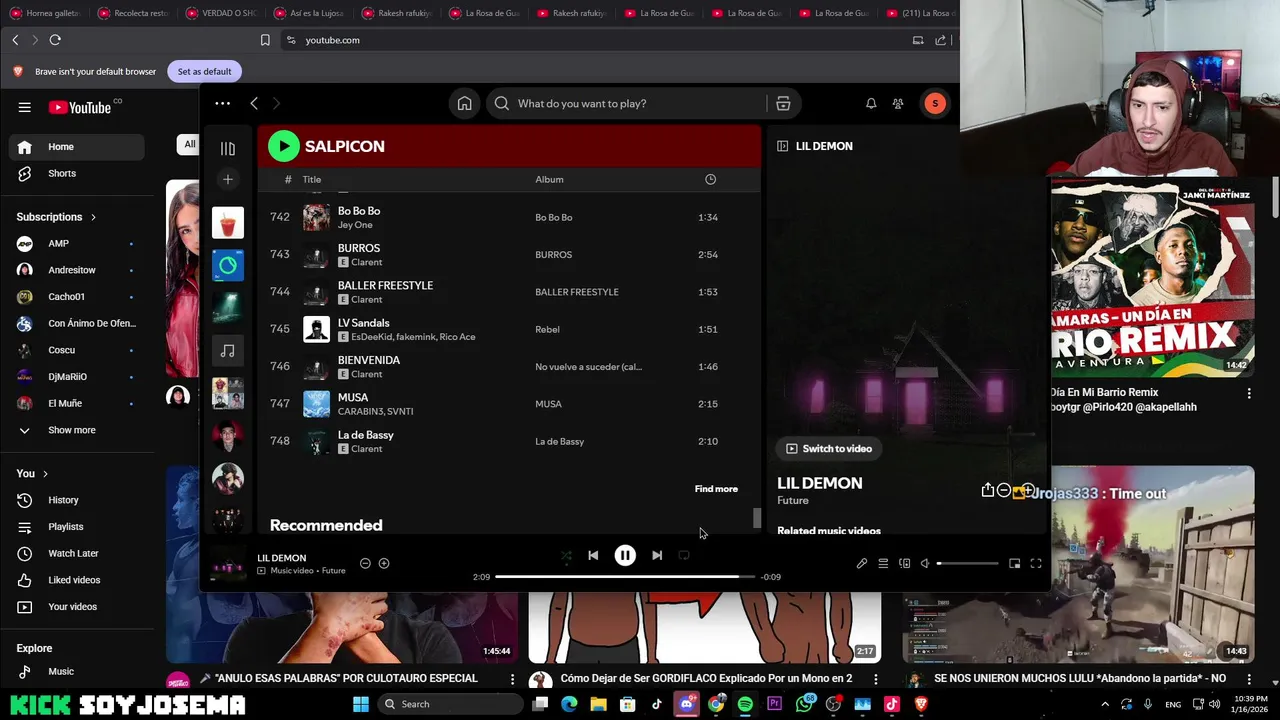Viewport: 1280px width, 720px height.
Task: Click Spotify three-dots main menu
Action: coord(223,103)
